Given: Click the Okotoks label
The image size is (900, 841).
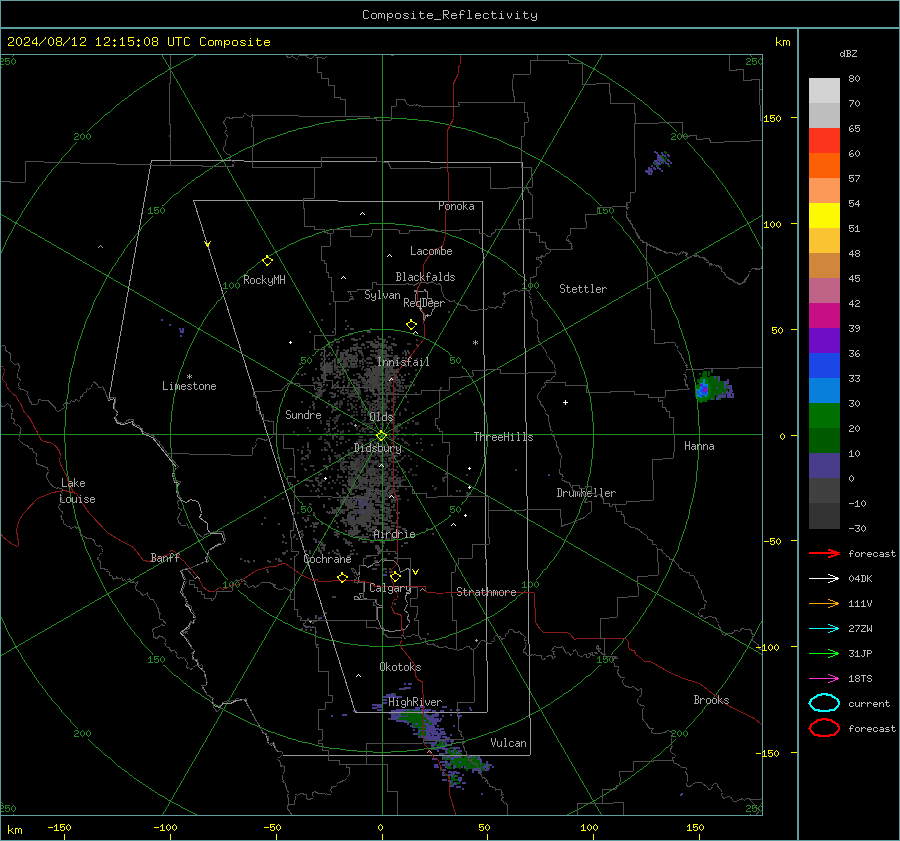Looking at the screenshot, I should (400, 667).
